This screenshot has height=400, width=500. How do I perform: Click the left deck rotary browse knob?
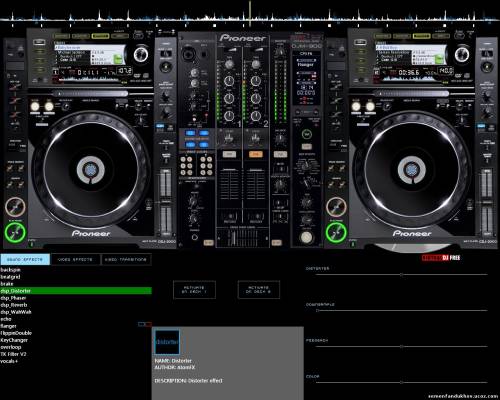pyautogui.click(x=141, y=54)
